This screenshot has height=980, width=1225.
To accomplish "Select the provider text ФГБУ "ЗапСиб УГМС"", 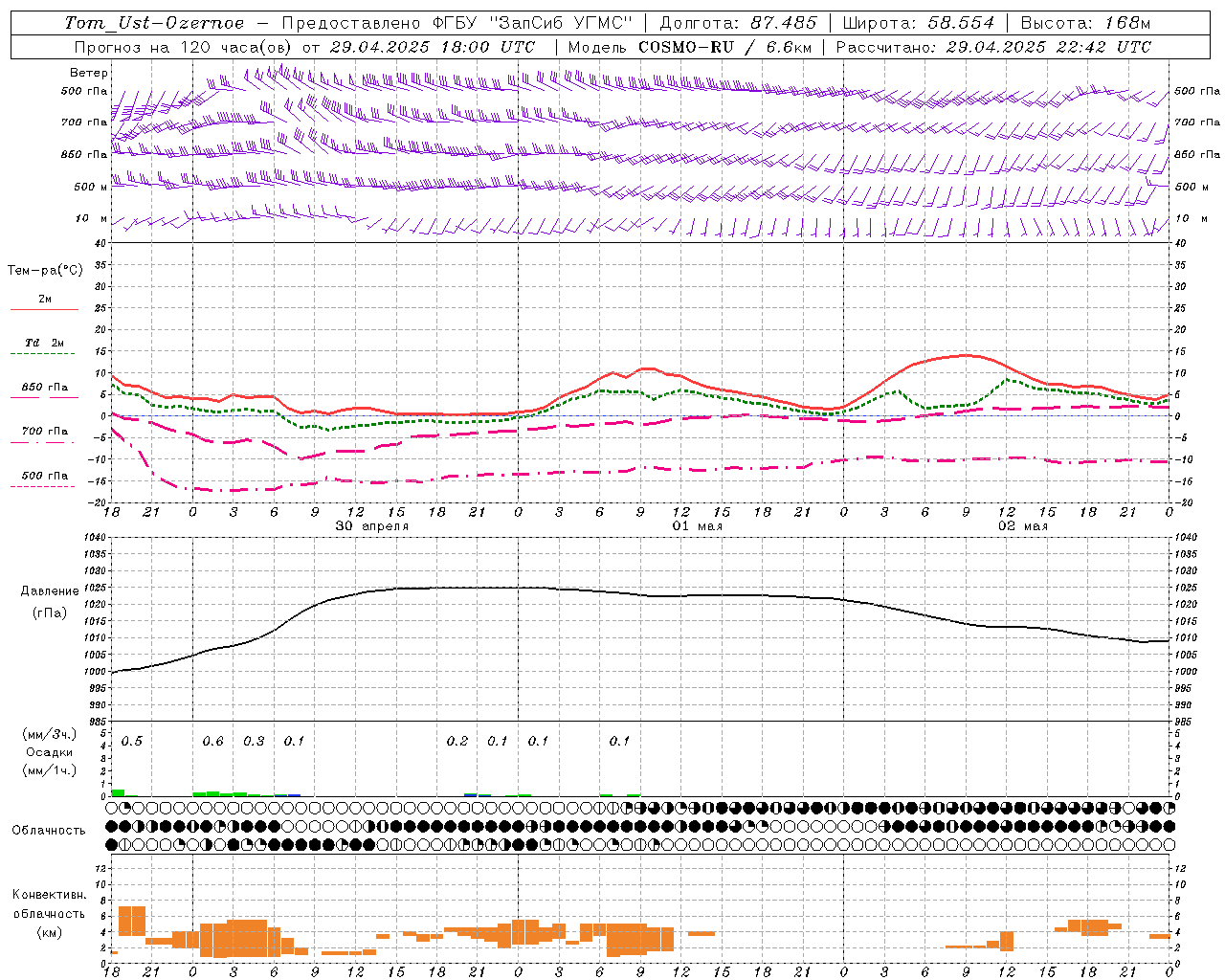I will (535, 23).
